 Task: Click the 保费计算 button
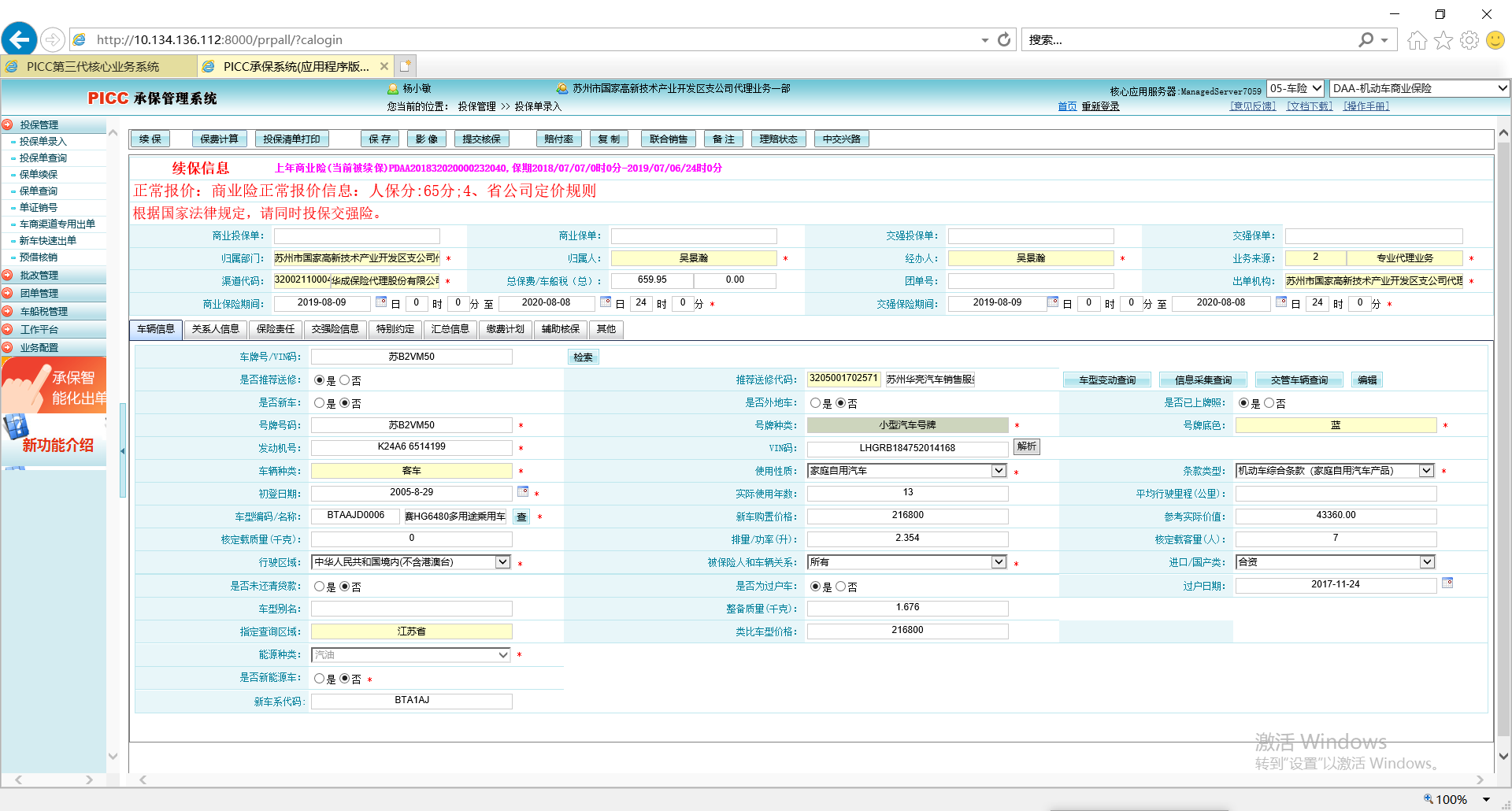pos(219,139)
